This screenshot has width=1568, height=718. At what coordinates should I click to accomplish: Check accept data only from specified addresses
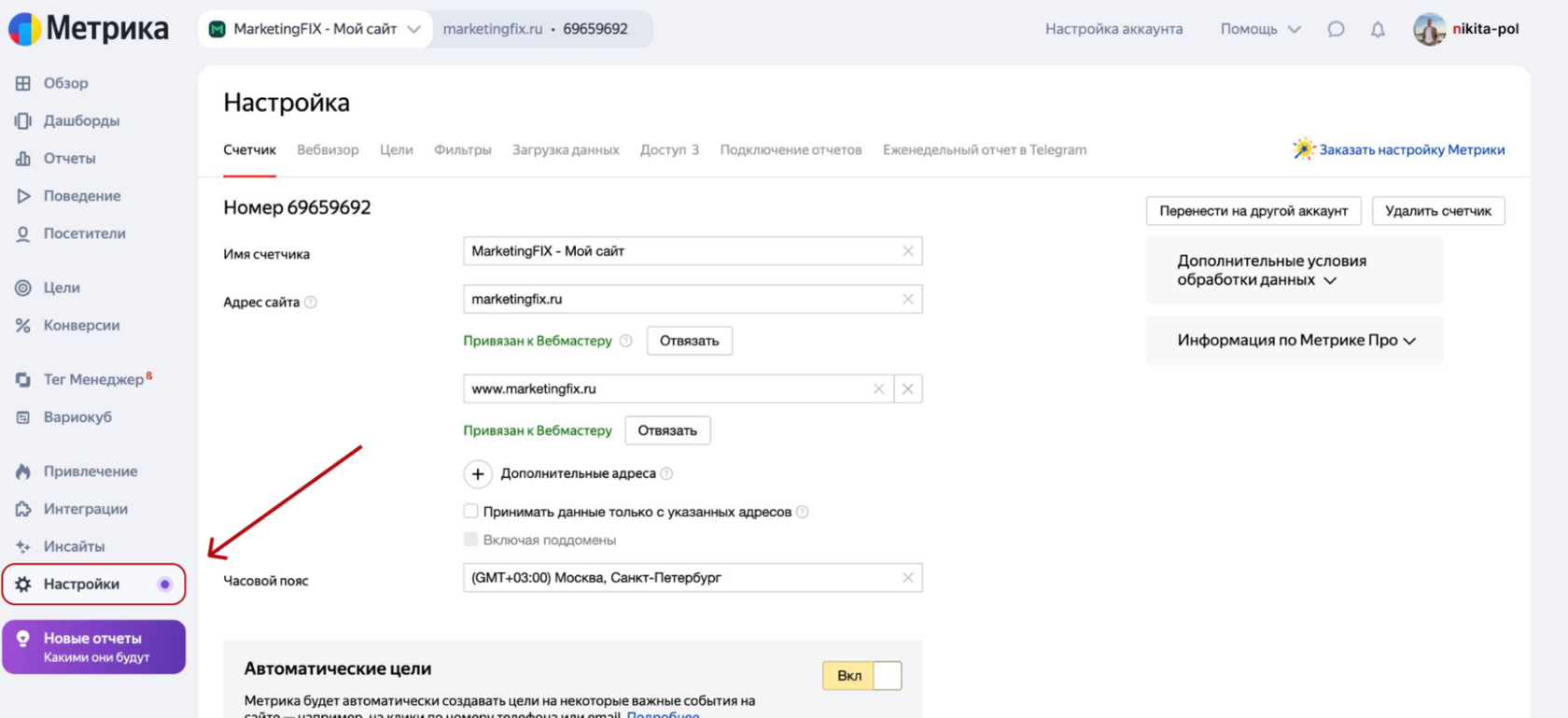click(x=471, y=512)
